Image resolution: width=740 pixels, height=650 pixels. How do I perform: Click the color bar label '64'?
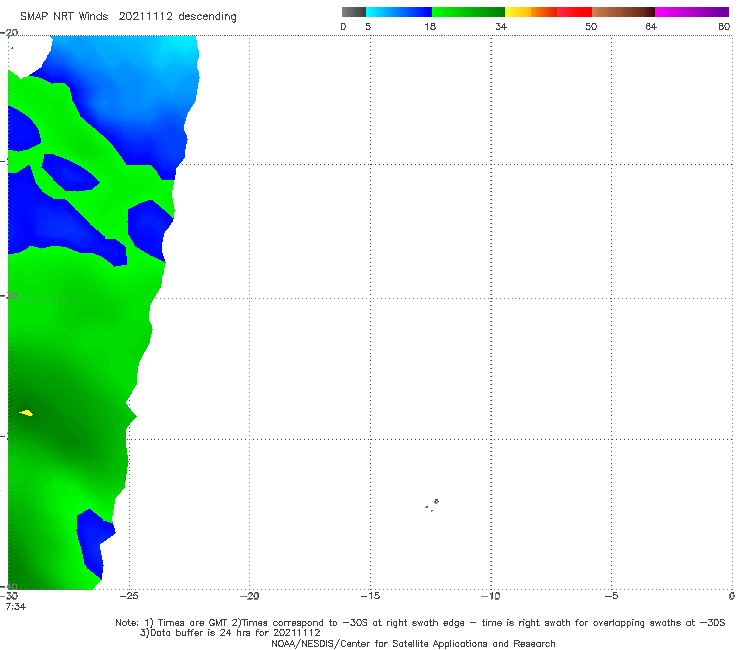pyautogui.click(x=651, y=27)
